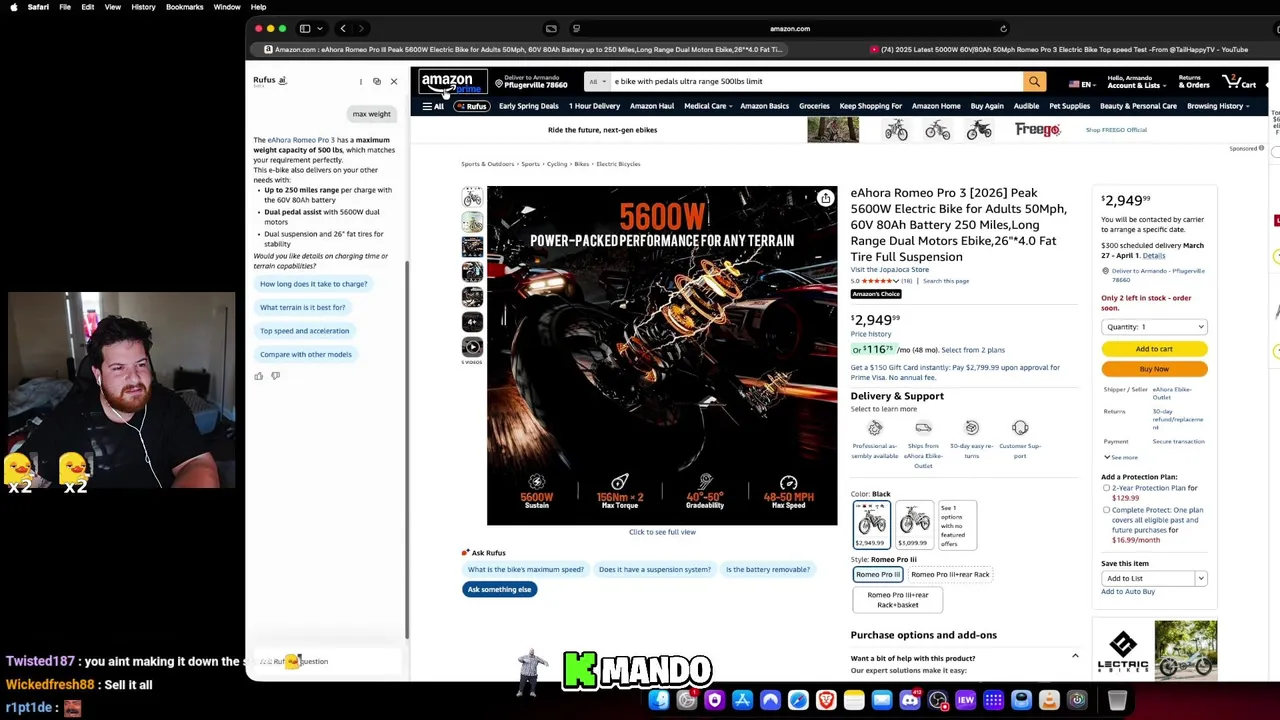Check the 2-Year Protection Plan box
Screen dimensions: 1280x720
point(1106,488)
